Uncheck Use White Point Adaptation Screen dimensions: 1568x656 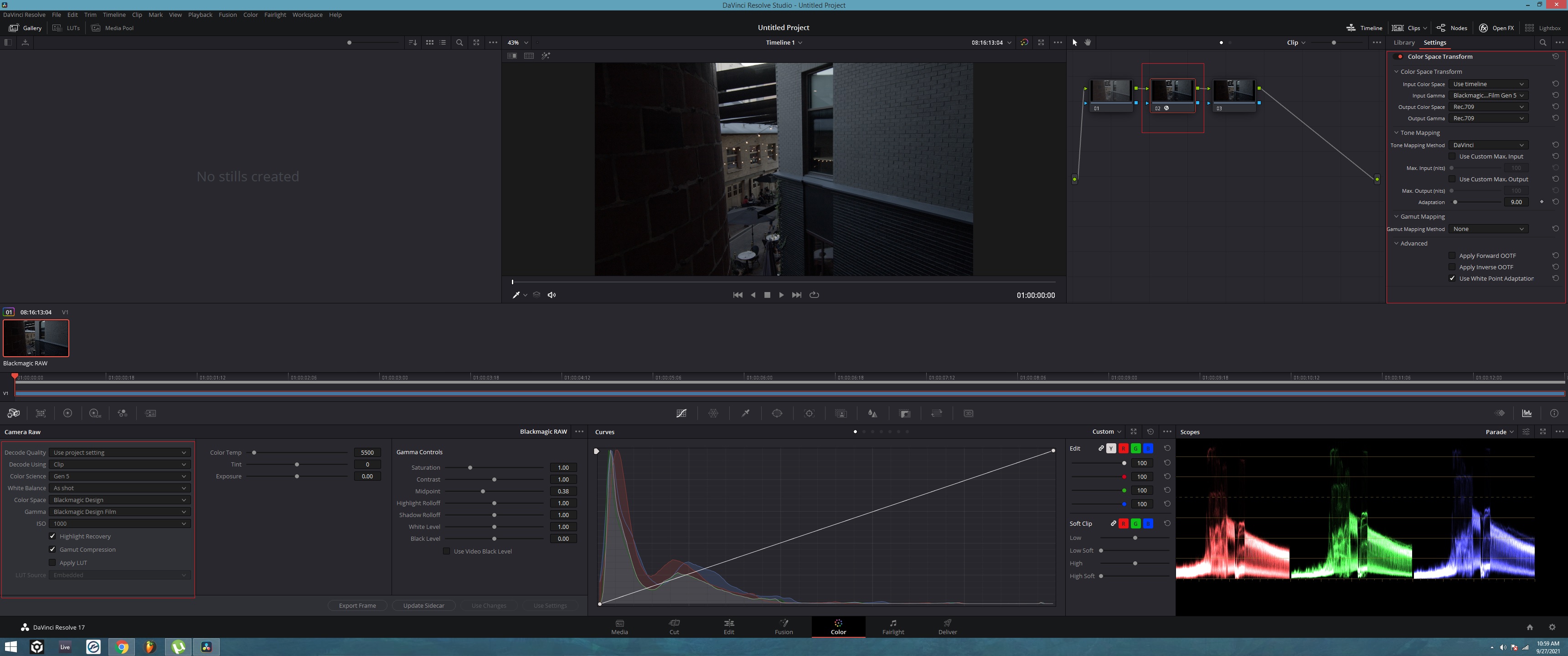point(1452,279)
